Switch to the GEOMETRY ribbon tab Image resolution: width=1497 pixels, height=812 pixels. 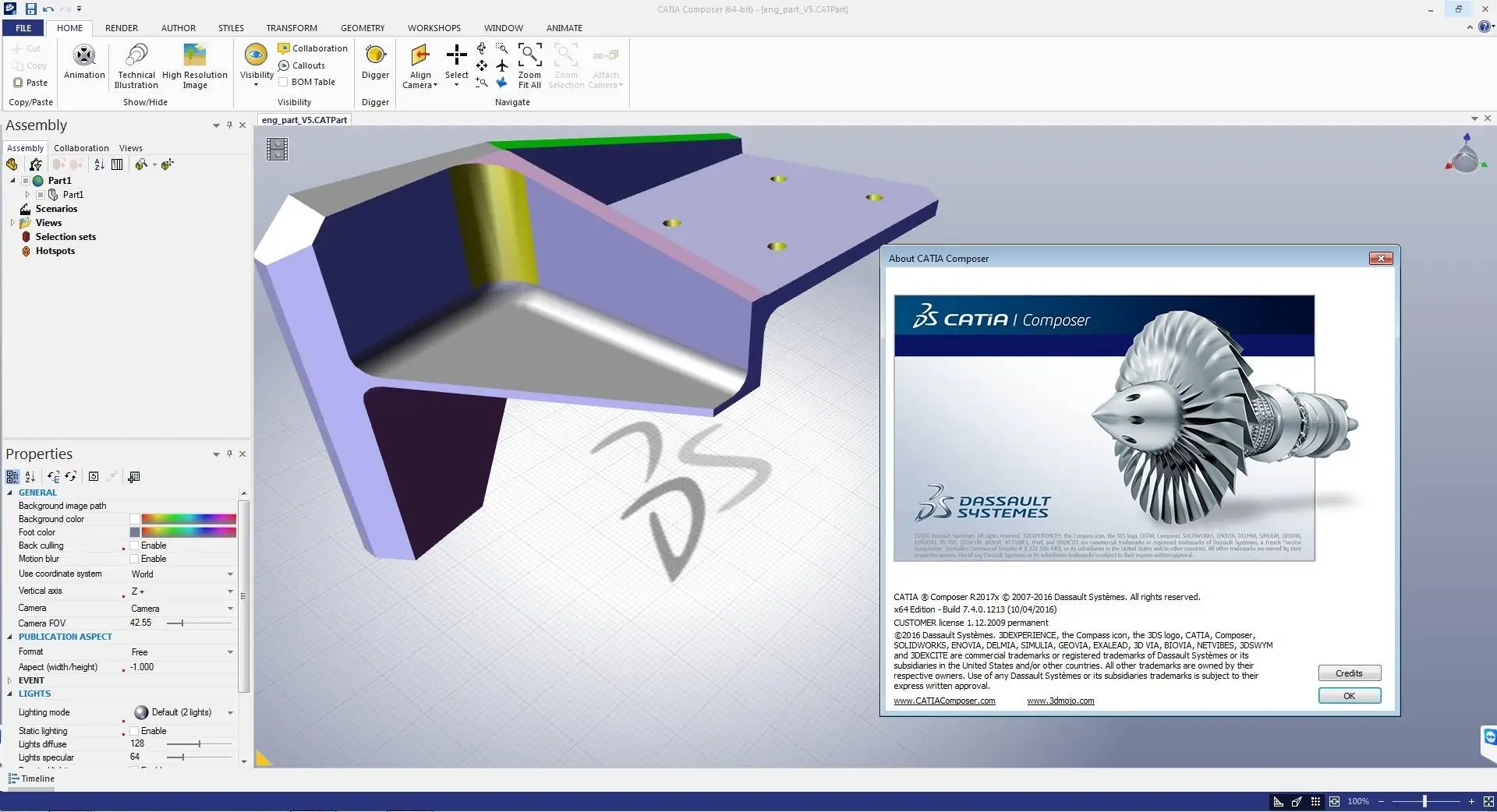click(x=363, y=28)
